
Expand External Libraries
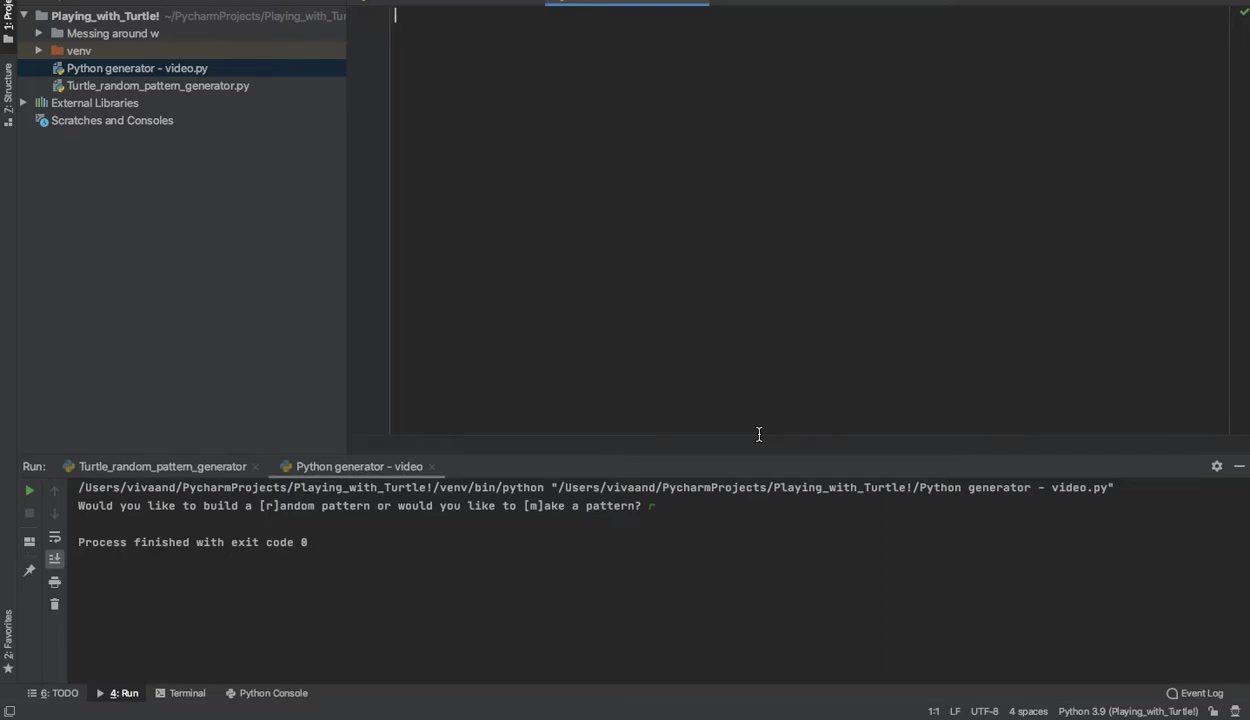[x=22, y=103]
